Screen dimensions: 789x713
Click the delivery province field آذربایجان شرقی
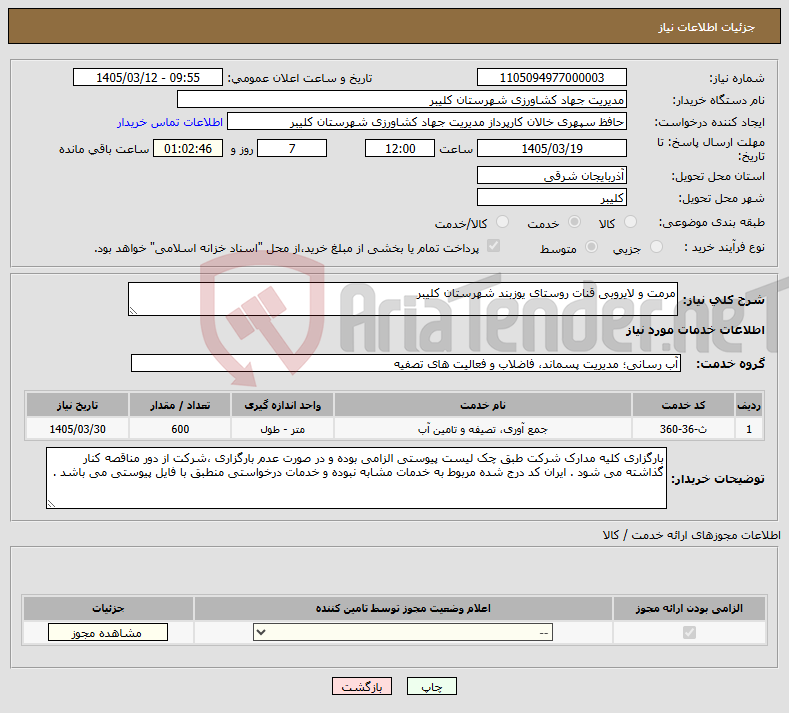pos(551,175)
